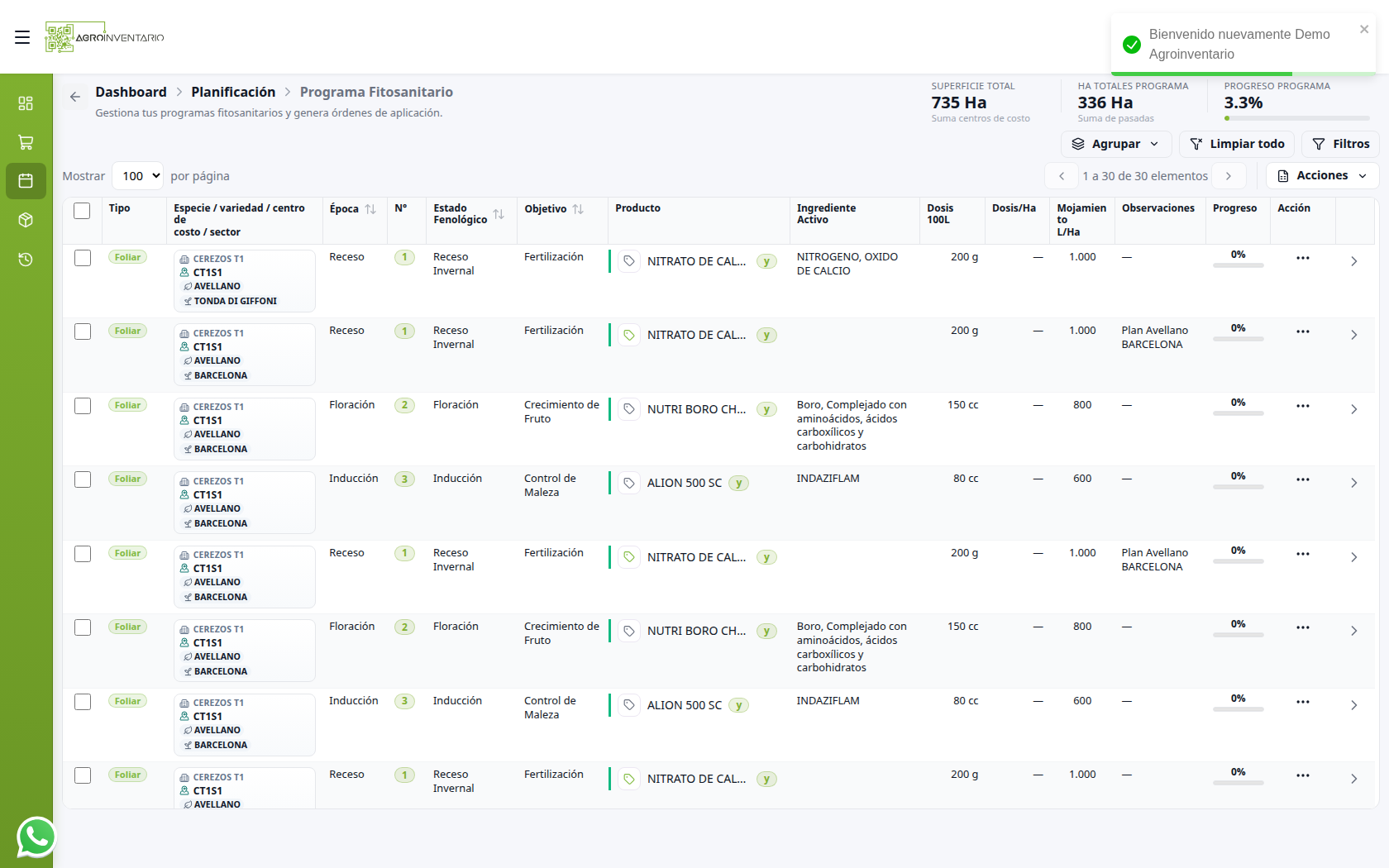Click tag icon beside NUTRI BORO CH in first Floración row

(629, 409)
